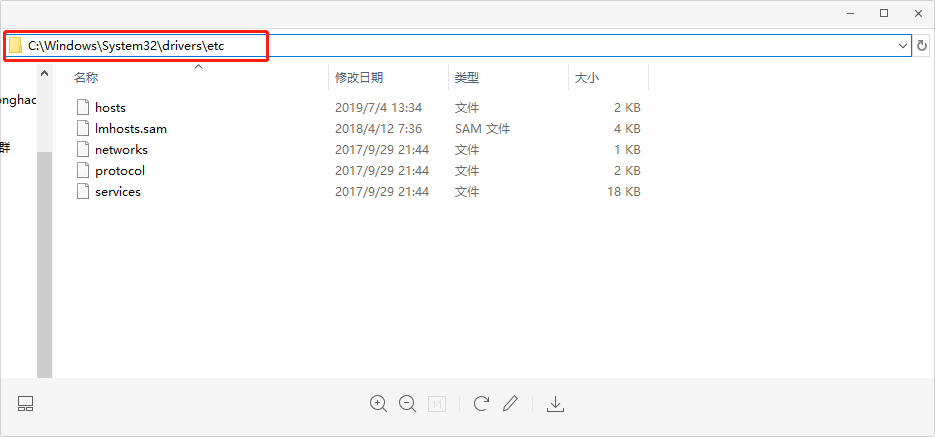Click the address bar path text
The height and width of the screenshot is (437, 935).
pos(125,46)
